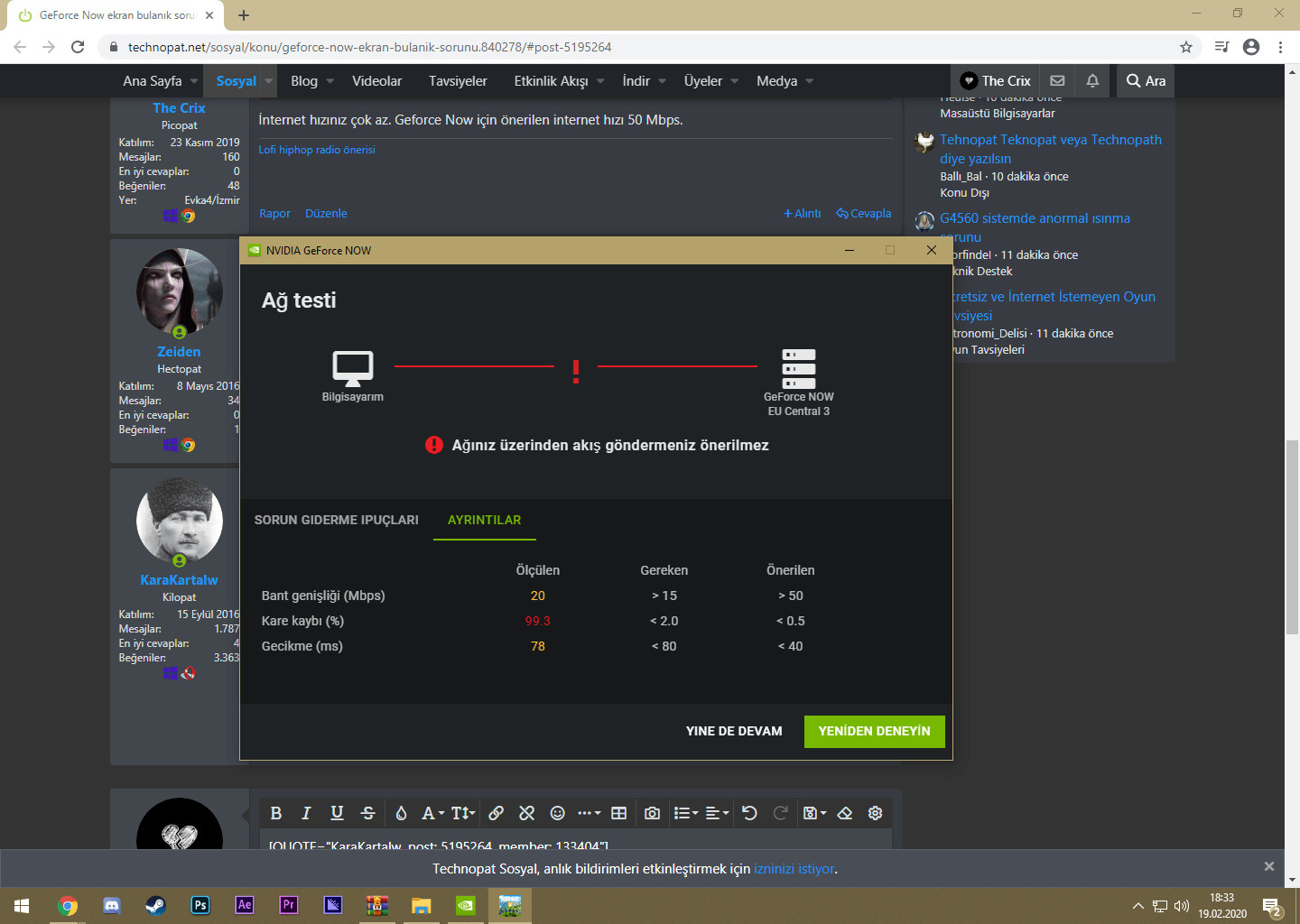Toggle BB code mode with gear icon
The image size is (1300, 924).
pos(875,813)
